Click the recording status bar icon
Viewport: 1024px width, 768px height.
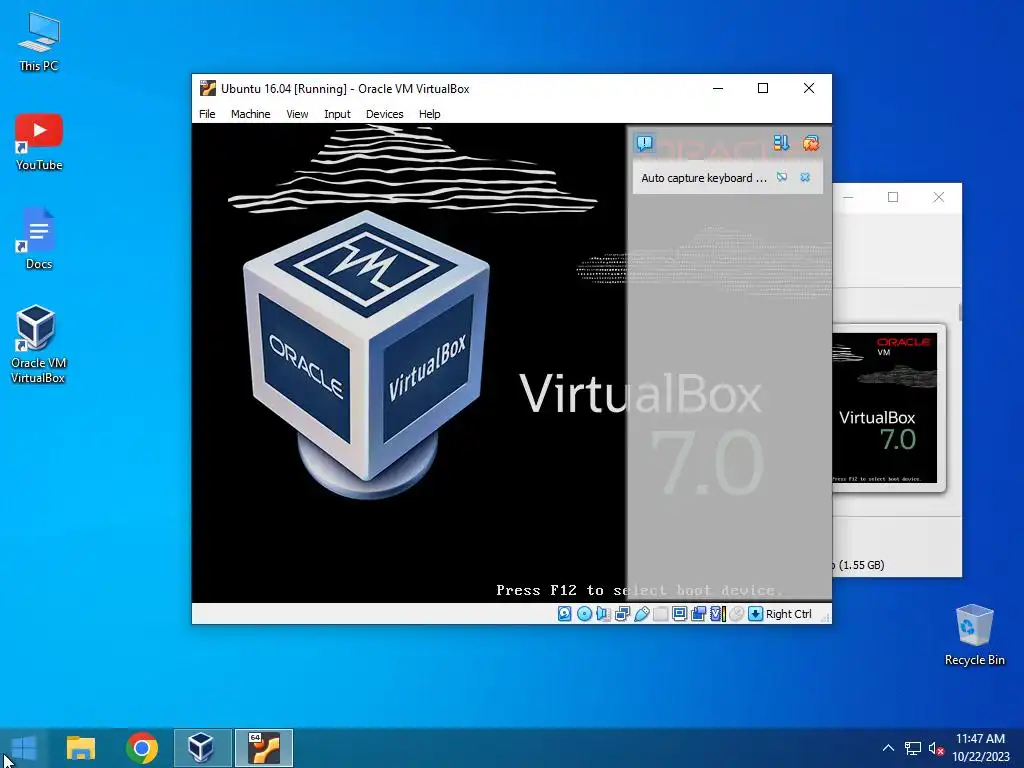click(698, 614)
